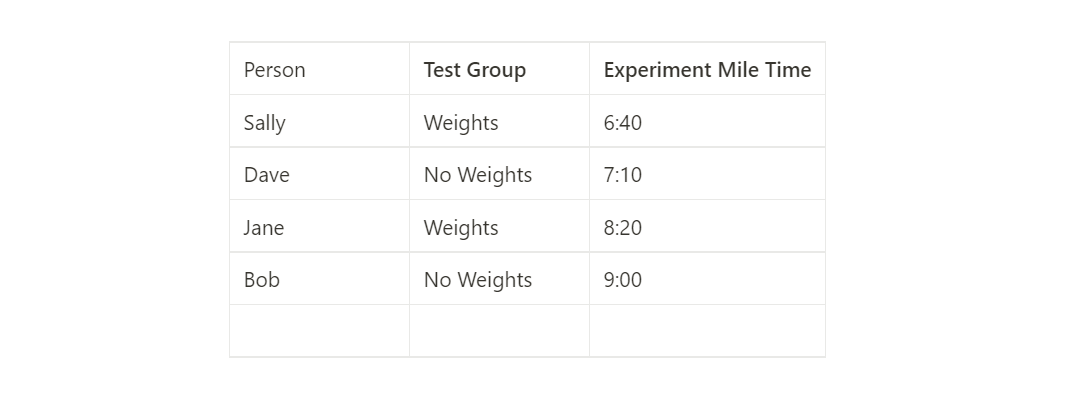Click the Experiment Mile Time header
This screenshot has width=1068, height=407.
coord(707,70)
